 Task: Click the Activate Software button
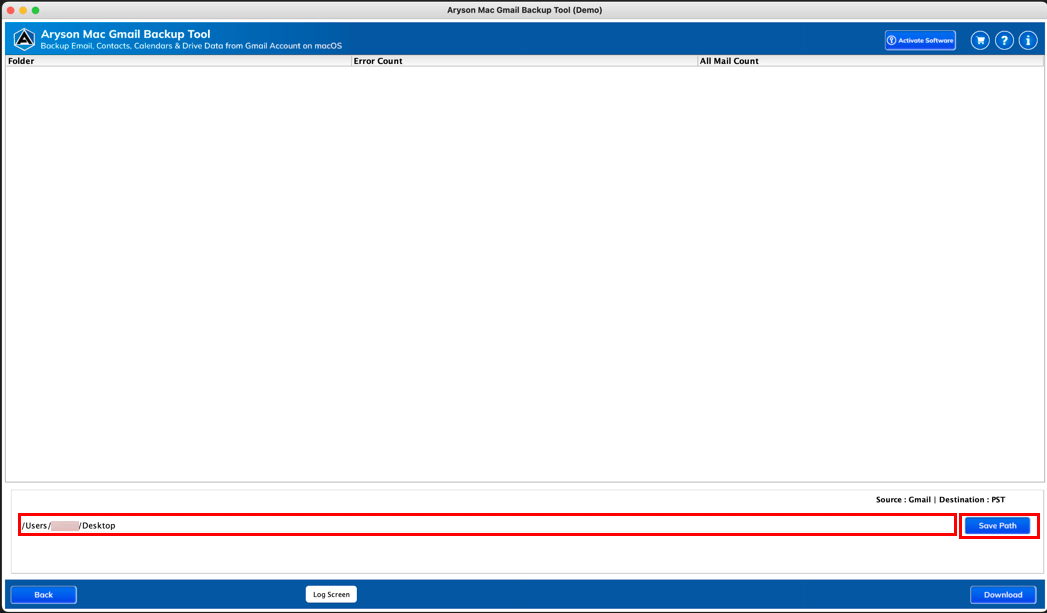919,40
